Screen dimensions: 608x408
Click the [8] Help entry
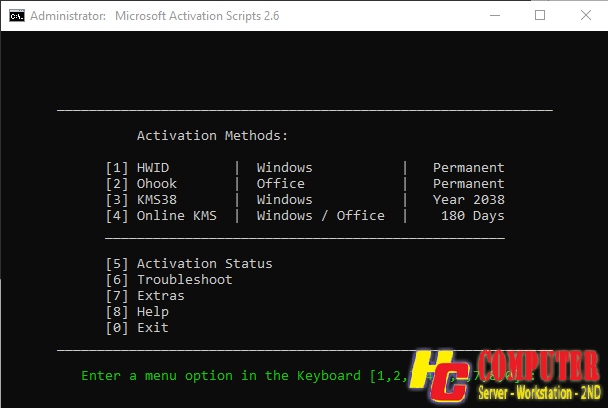(x=138, y=312)
